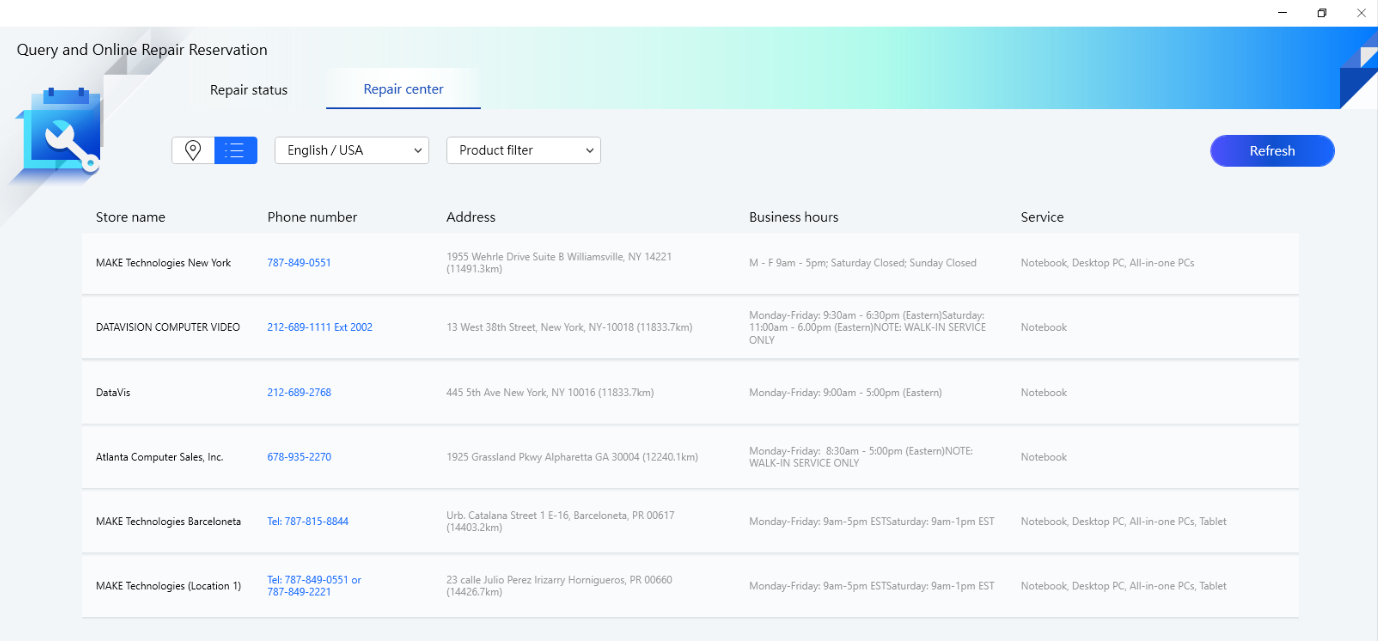Viewport: 1378px width, 641px height.
Task: Call 787-849-0551 for MAKE Technologies New York
Action: click(299, 263)
